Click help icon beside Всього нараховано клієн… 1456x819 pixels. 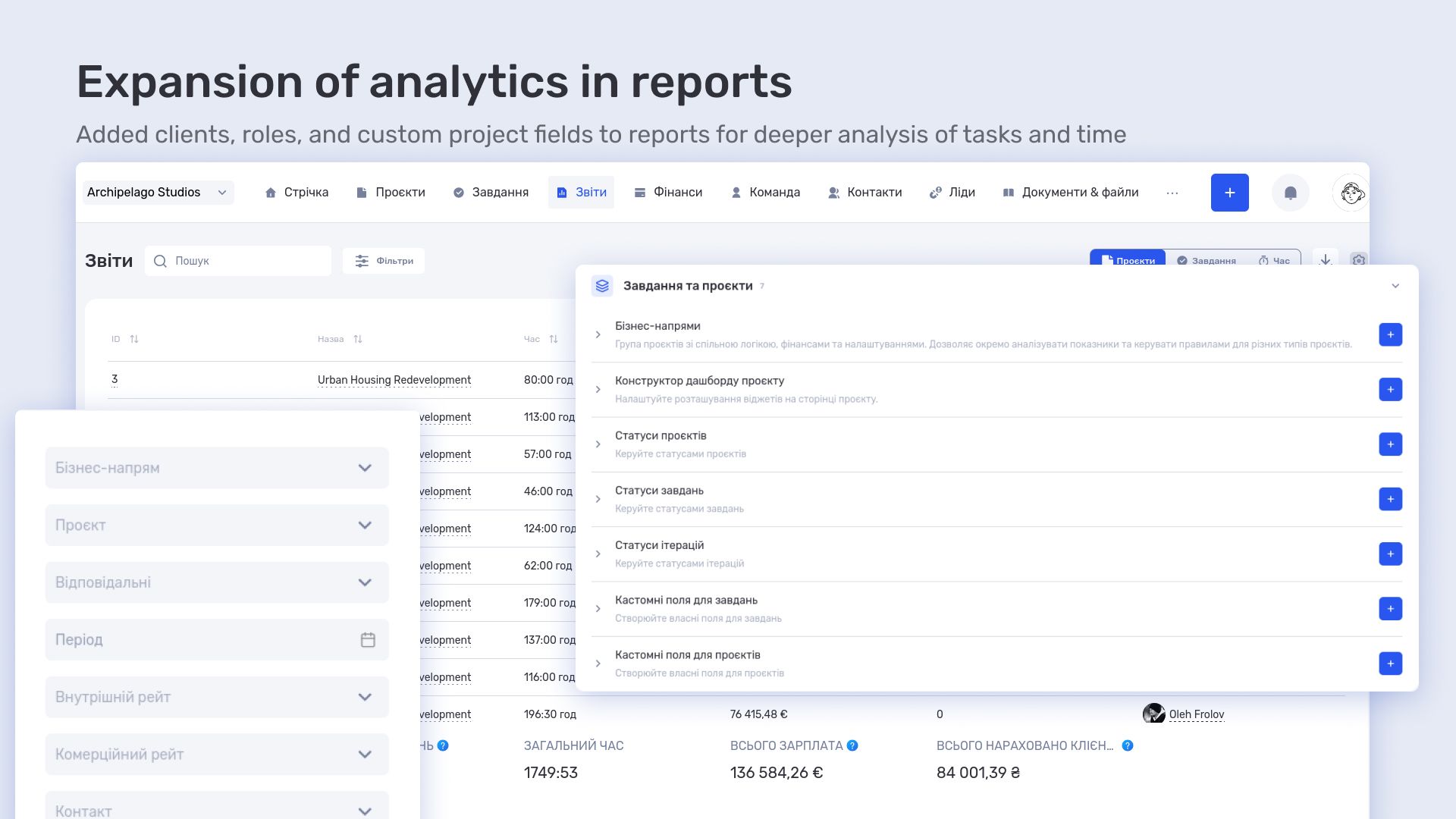click(1128, 745)
